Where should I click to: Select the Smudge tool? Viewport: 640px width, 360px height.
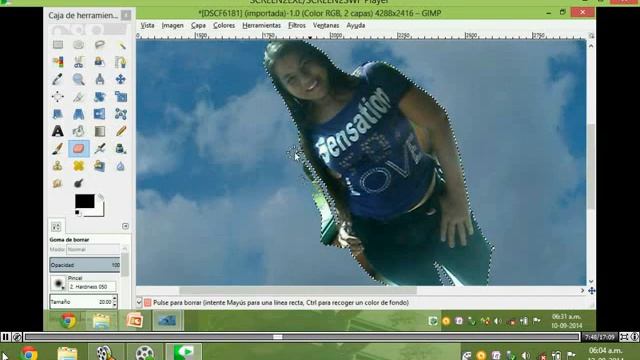click(58, 183)
